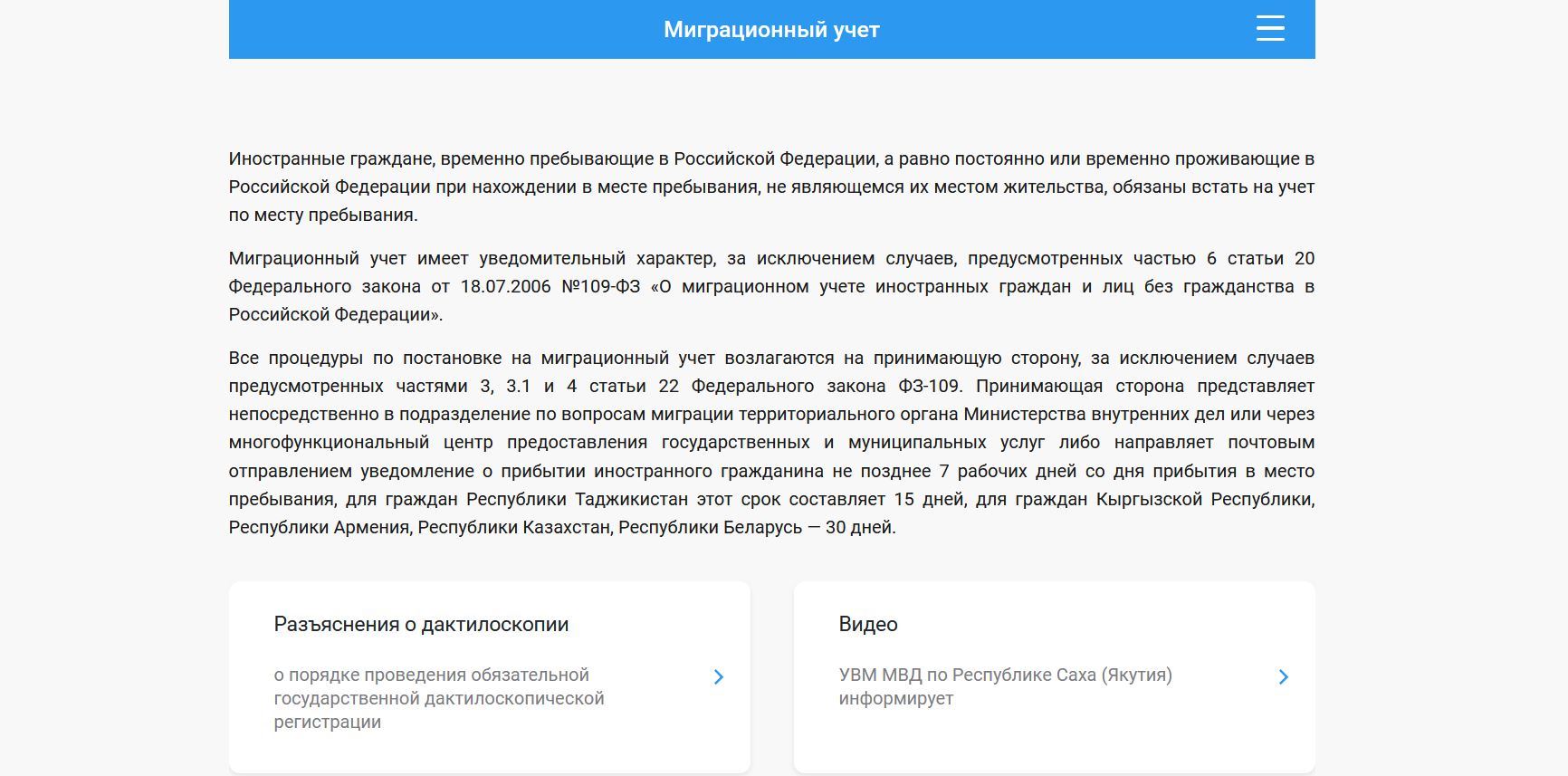Click paragraph starting 'Все процедуры по постановке'

coord(771,442)
